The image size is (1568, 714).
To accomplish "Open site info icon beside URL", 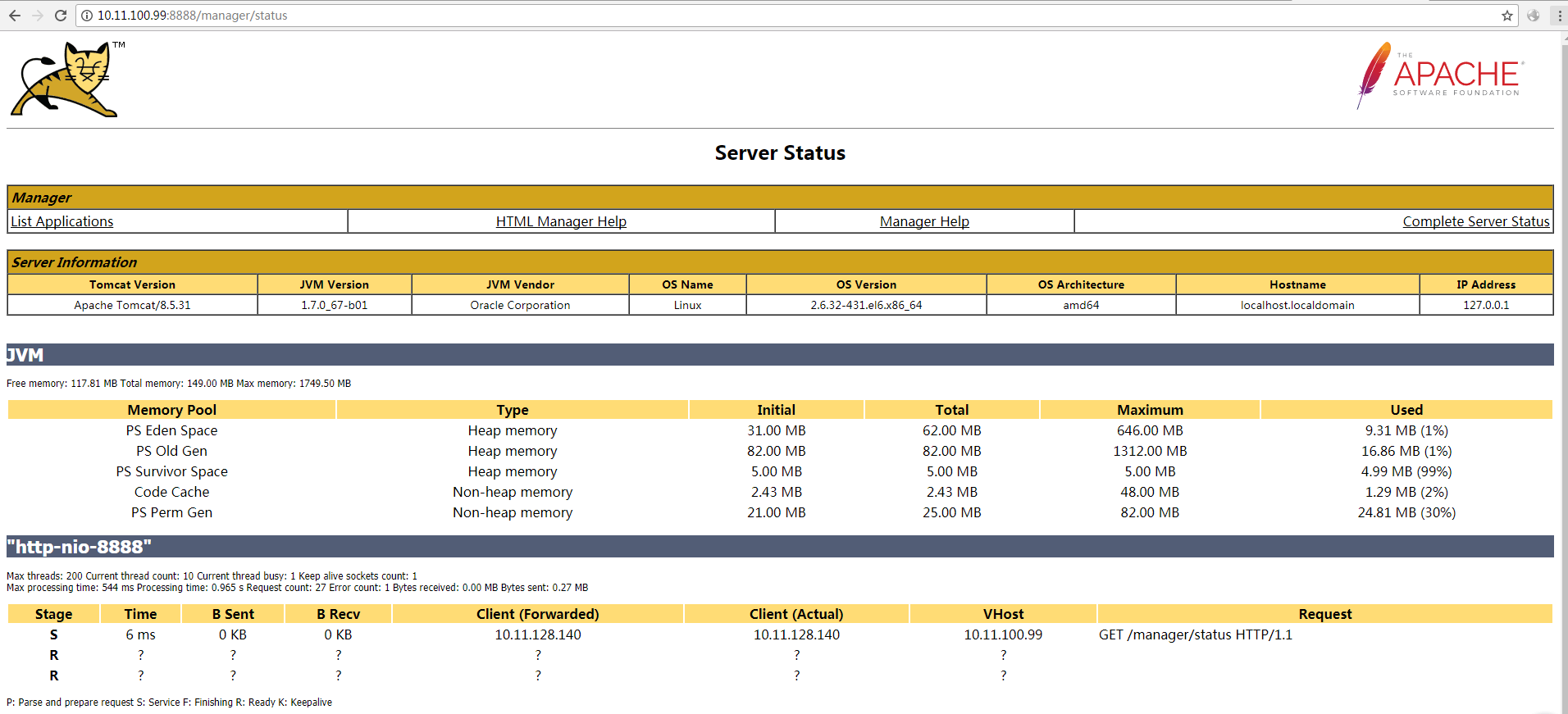I will 87,16.
